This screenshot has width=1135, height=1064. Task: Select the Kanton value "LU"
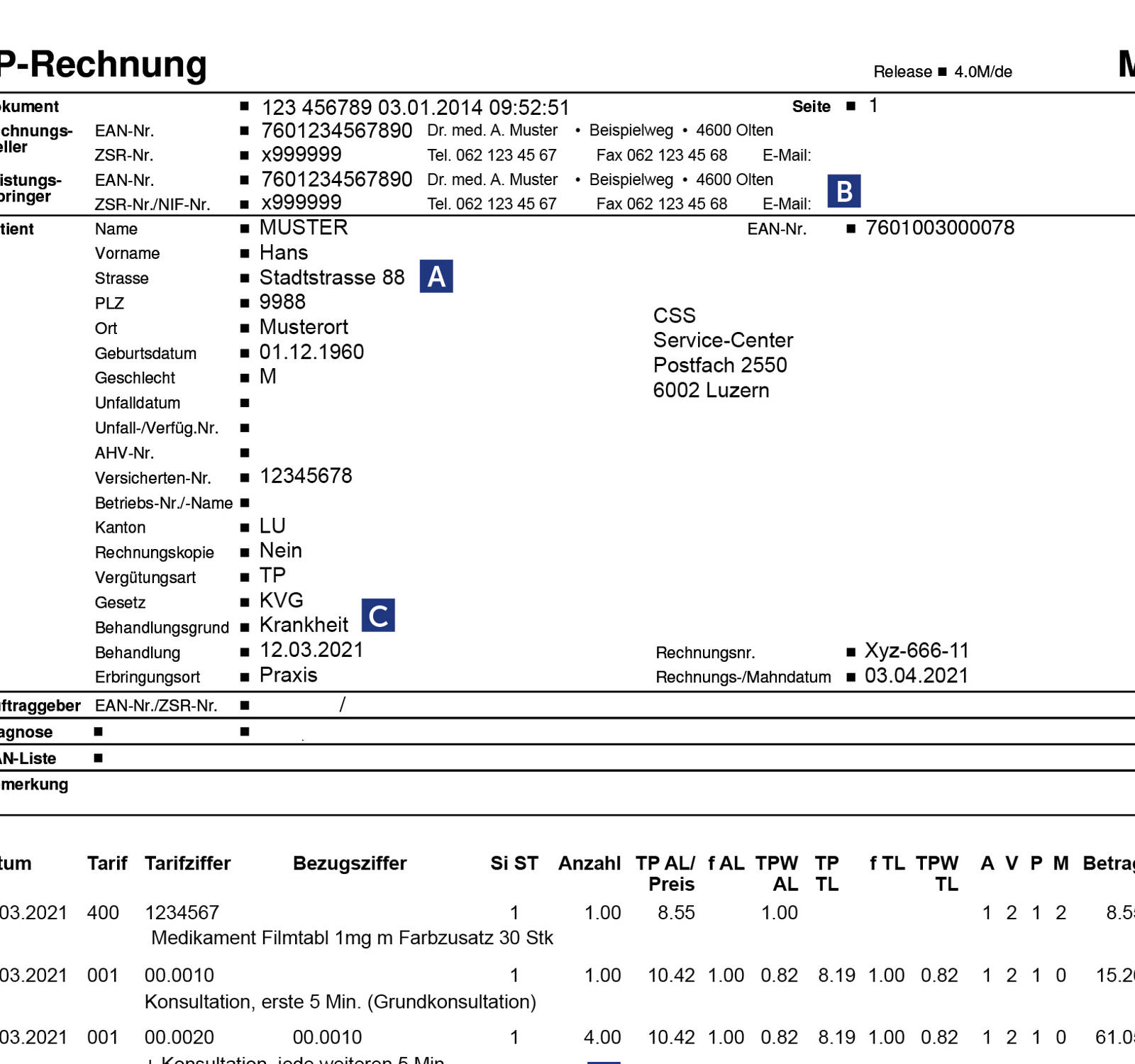click(x=272, y=526)
